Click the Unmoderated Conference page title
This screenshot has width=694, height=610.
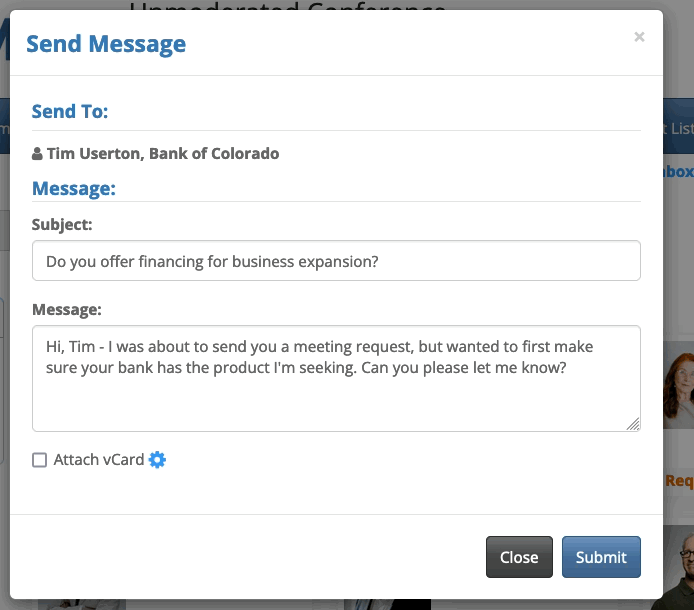(x=288, y=6)
